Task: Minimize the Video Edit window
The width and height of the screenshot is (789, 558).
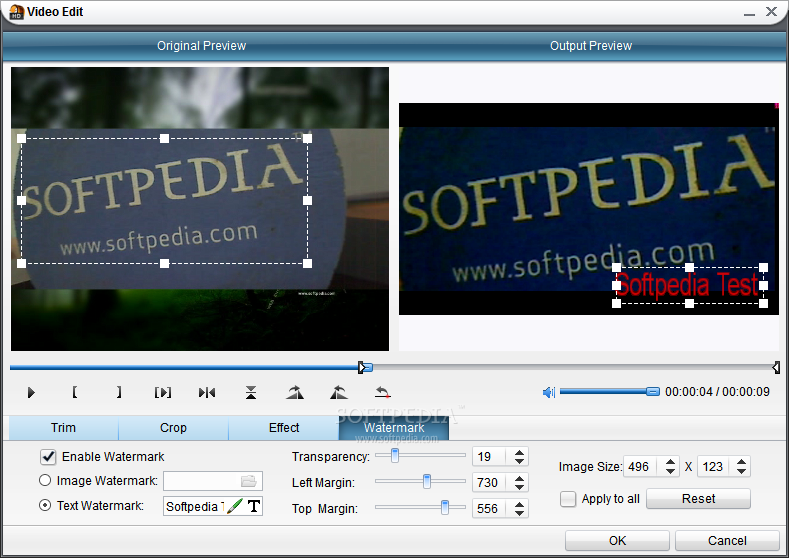Action: click(749, 13)
